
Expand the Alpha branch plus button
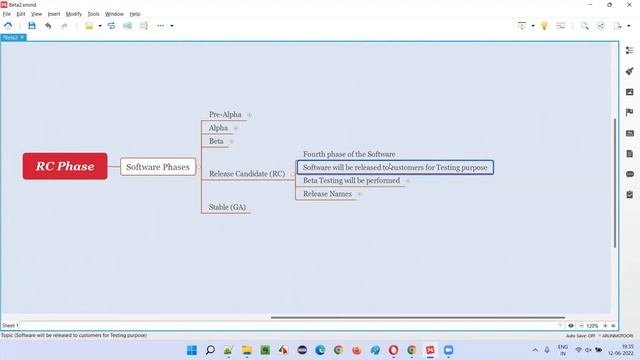[x=236, y=128]
